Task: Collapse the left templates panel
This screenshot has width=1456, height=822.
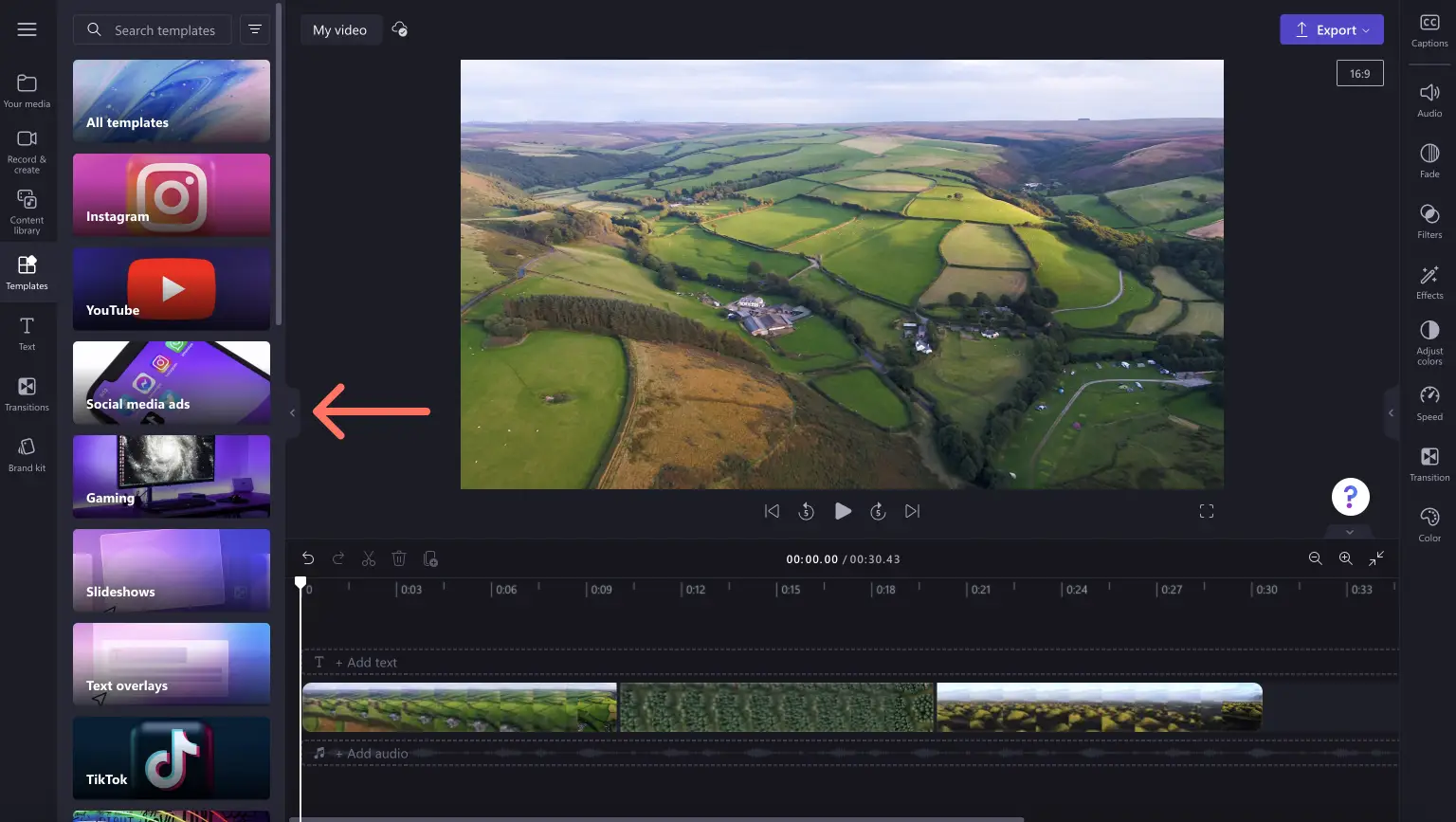Action: coord(292,412)
